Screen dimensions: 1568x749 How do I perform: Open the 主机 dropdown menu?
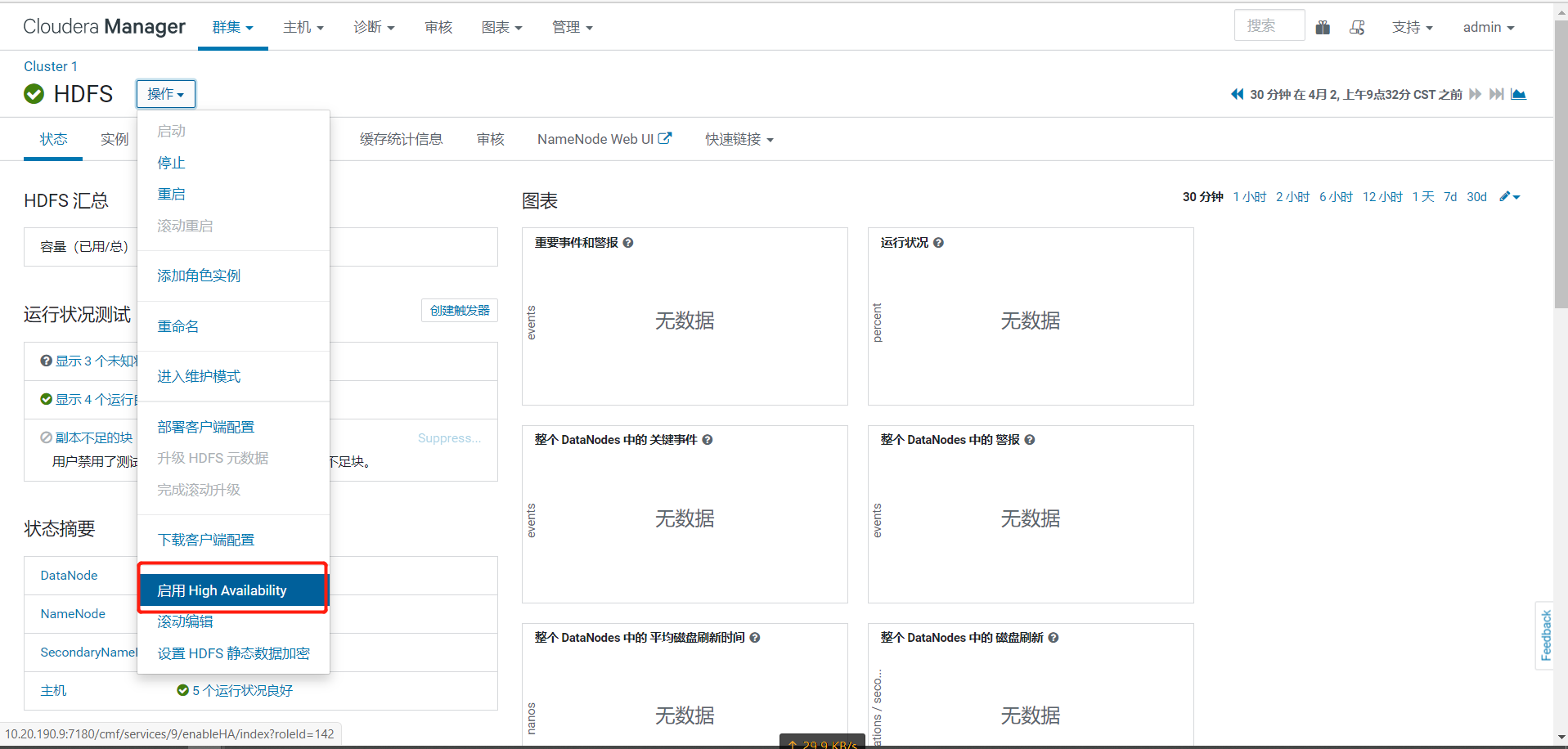coord(303,27)
